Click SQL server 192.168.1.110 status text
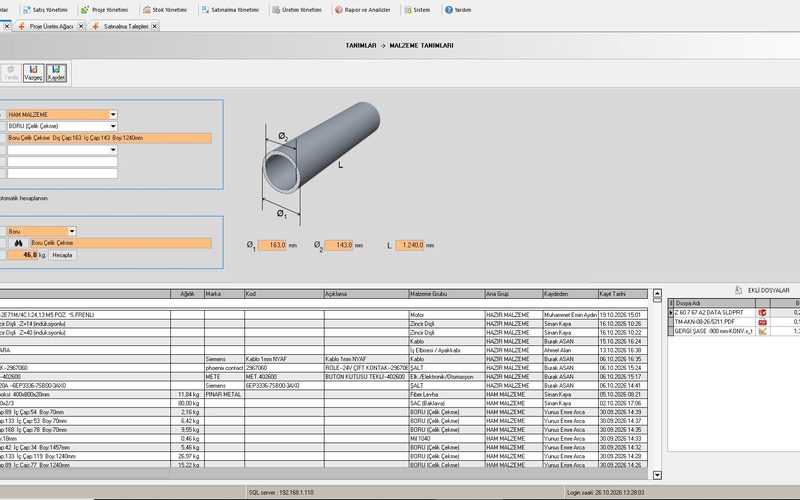The height and width of the screenshot is (500, 800). point(281,493)
